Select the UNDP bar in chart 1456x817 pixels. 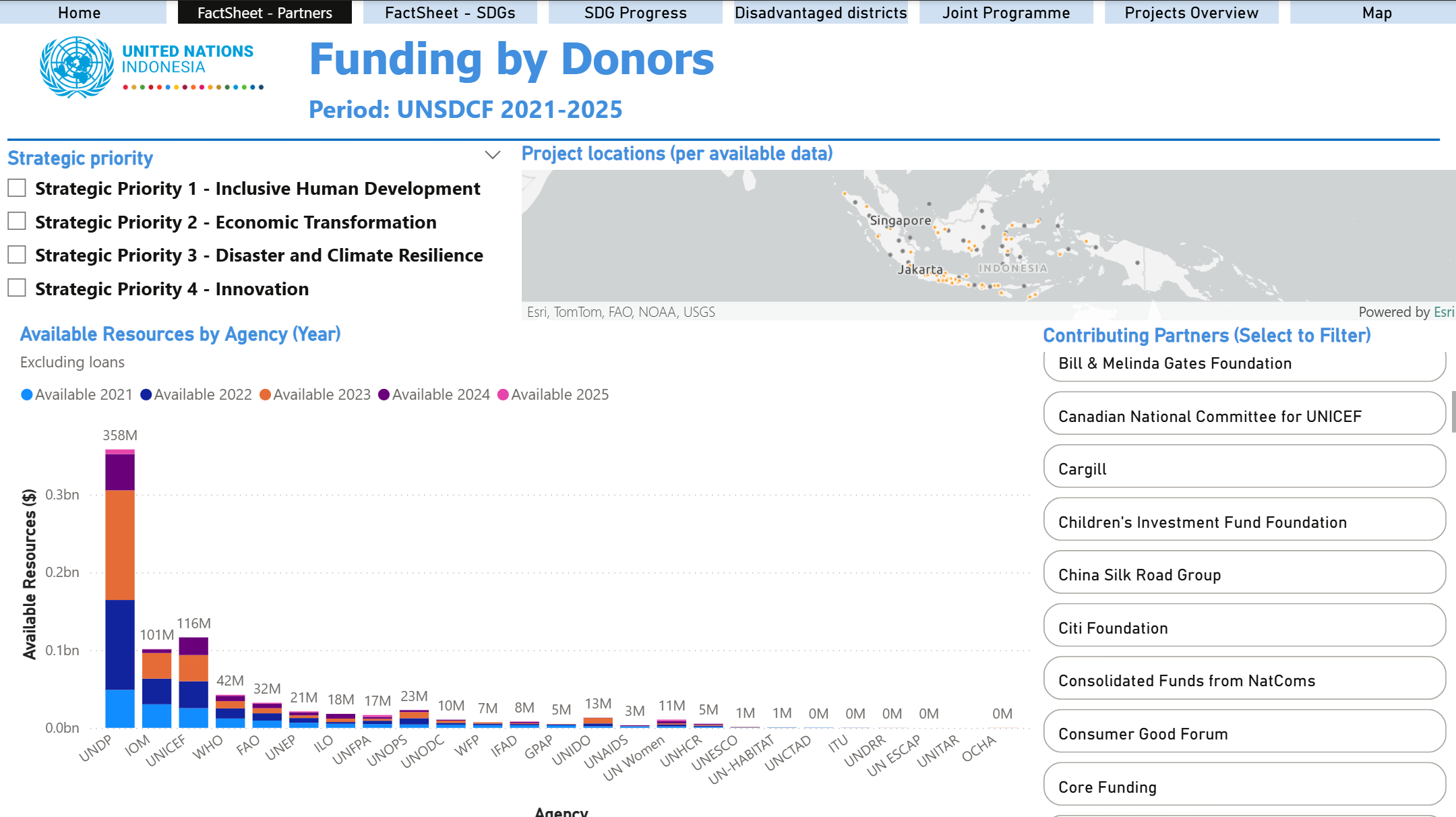tap(120, 588)
